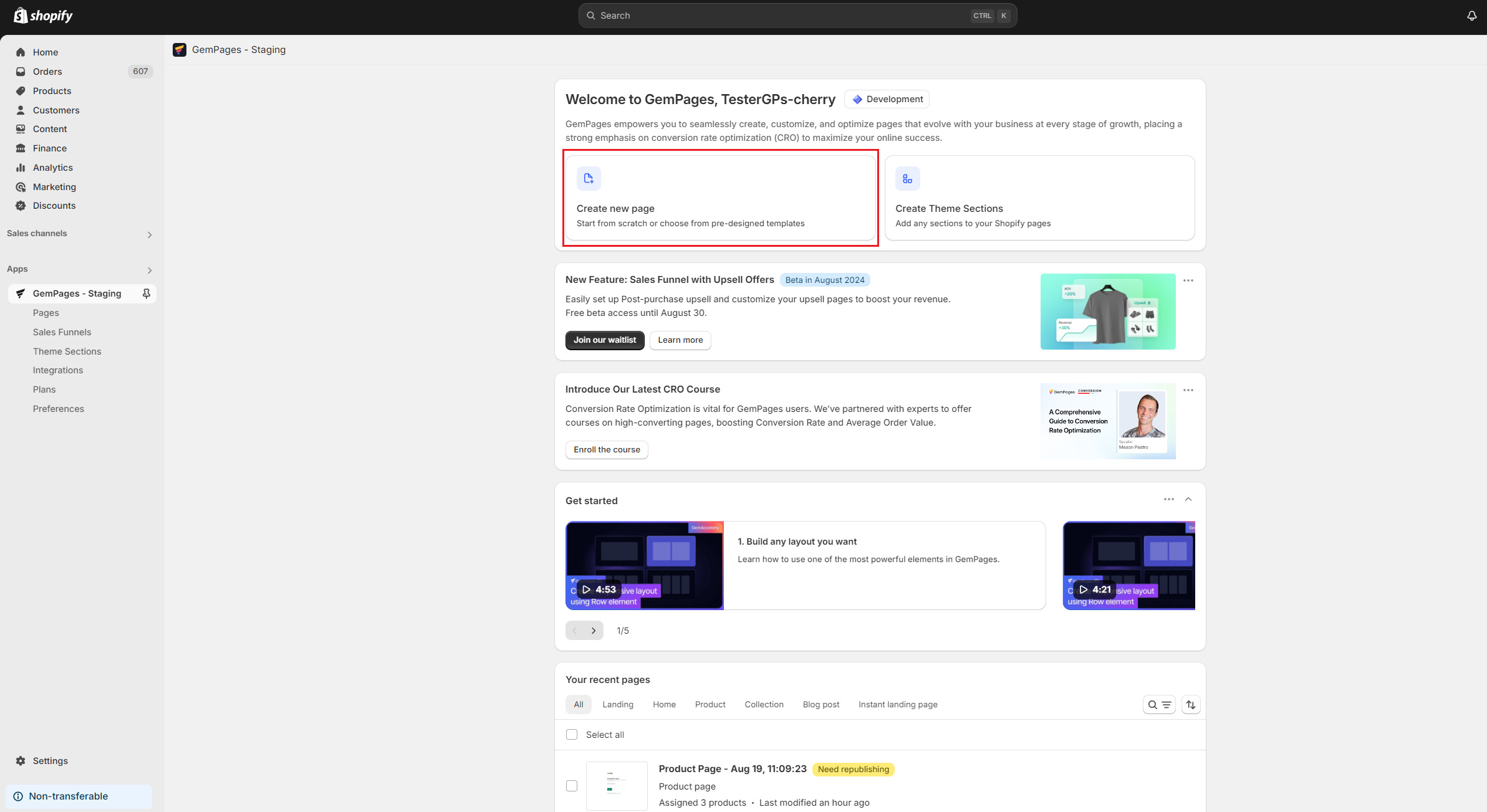This screenshot has height=812, width=1487.
Task: Click the pin icon beside GemPages - Staging
Action: [x=147, y=294]
